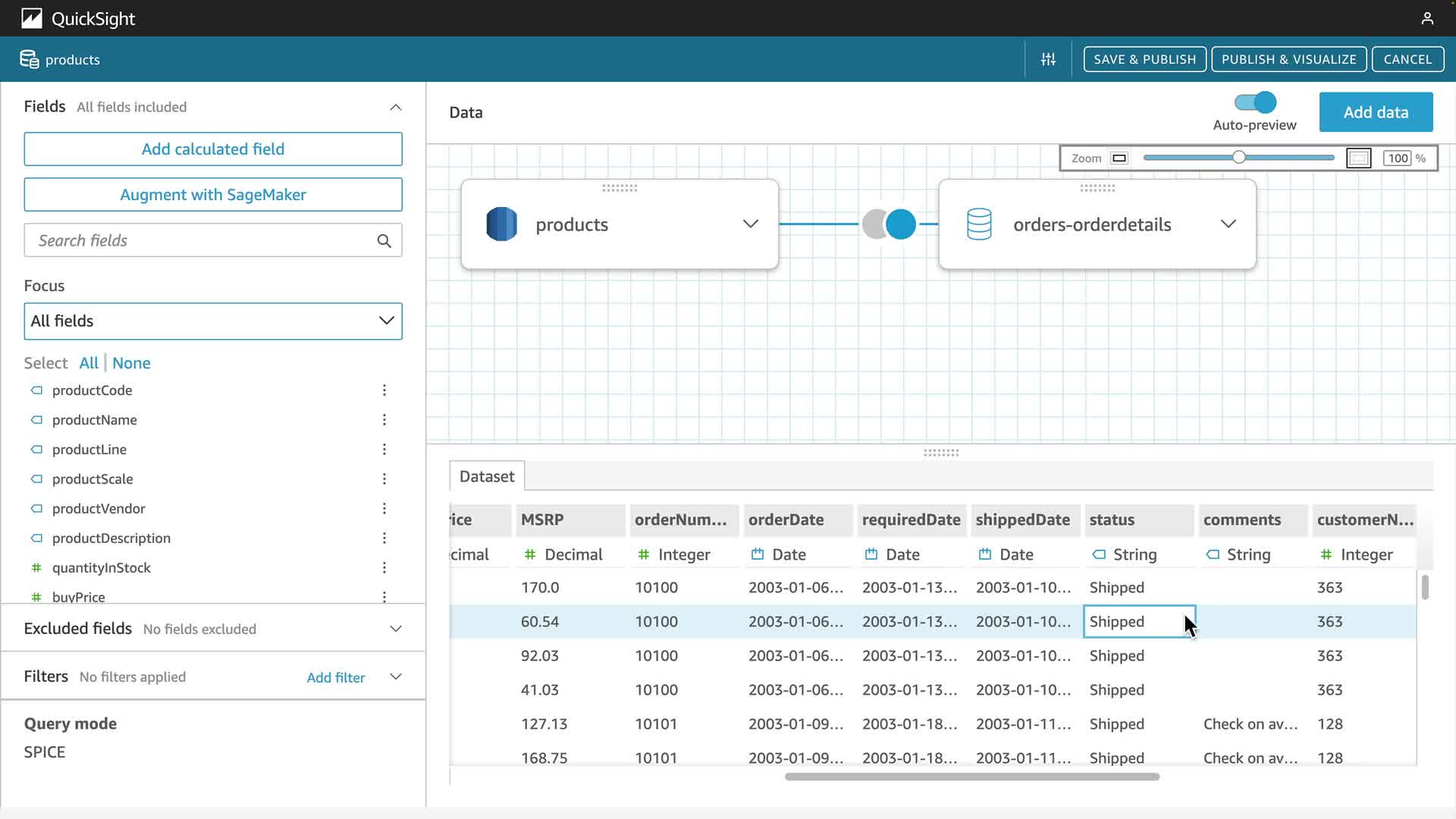Expand the orders-orderdetails dropdown chevron

1228,224
